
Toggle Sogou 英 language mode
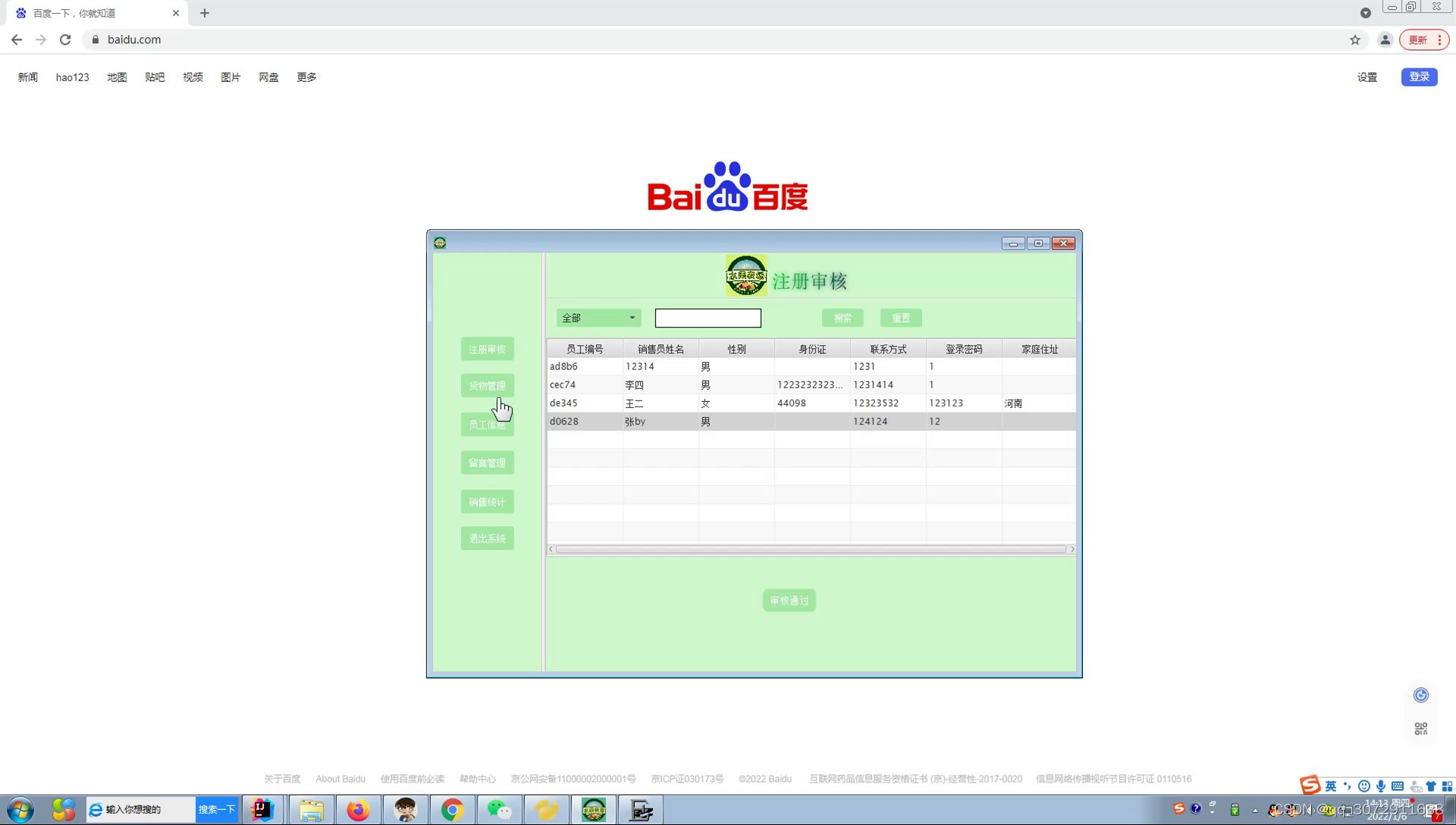point(1330,786)
